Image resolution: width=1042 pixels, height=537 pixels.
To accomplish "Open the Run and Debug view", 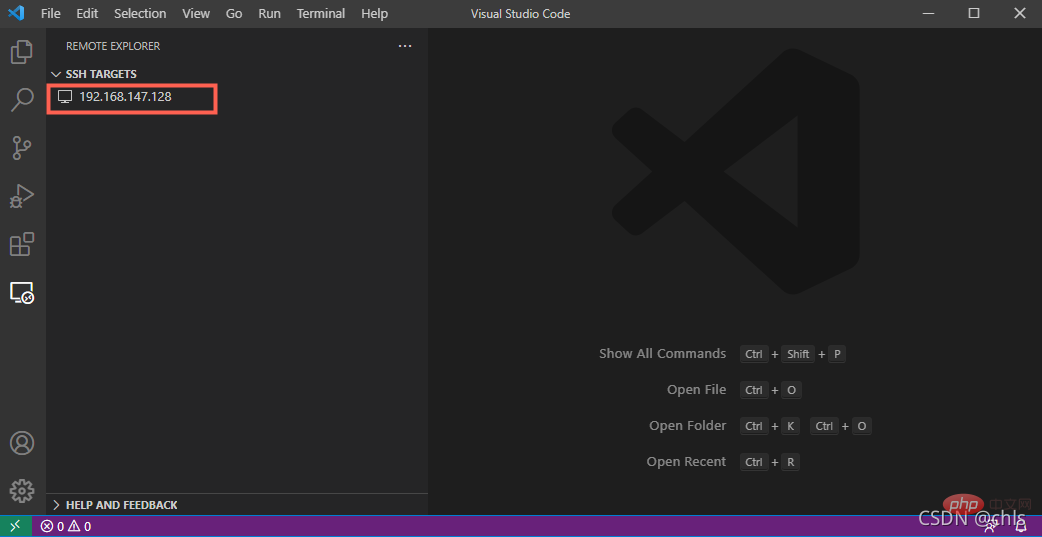I will (22, 196).
